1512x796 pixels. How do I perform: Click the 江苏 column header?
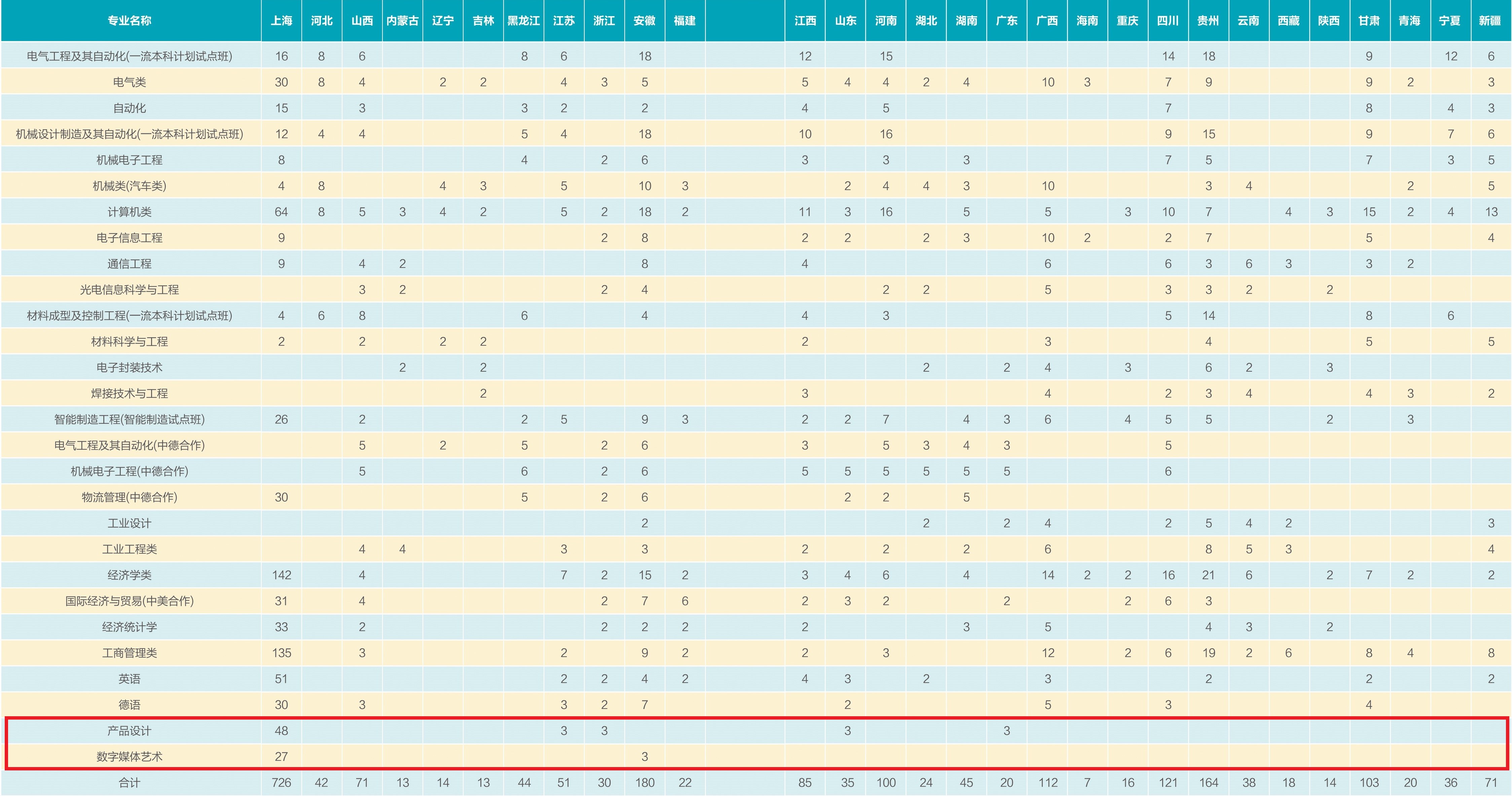click(x=564, y=21)
